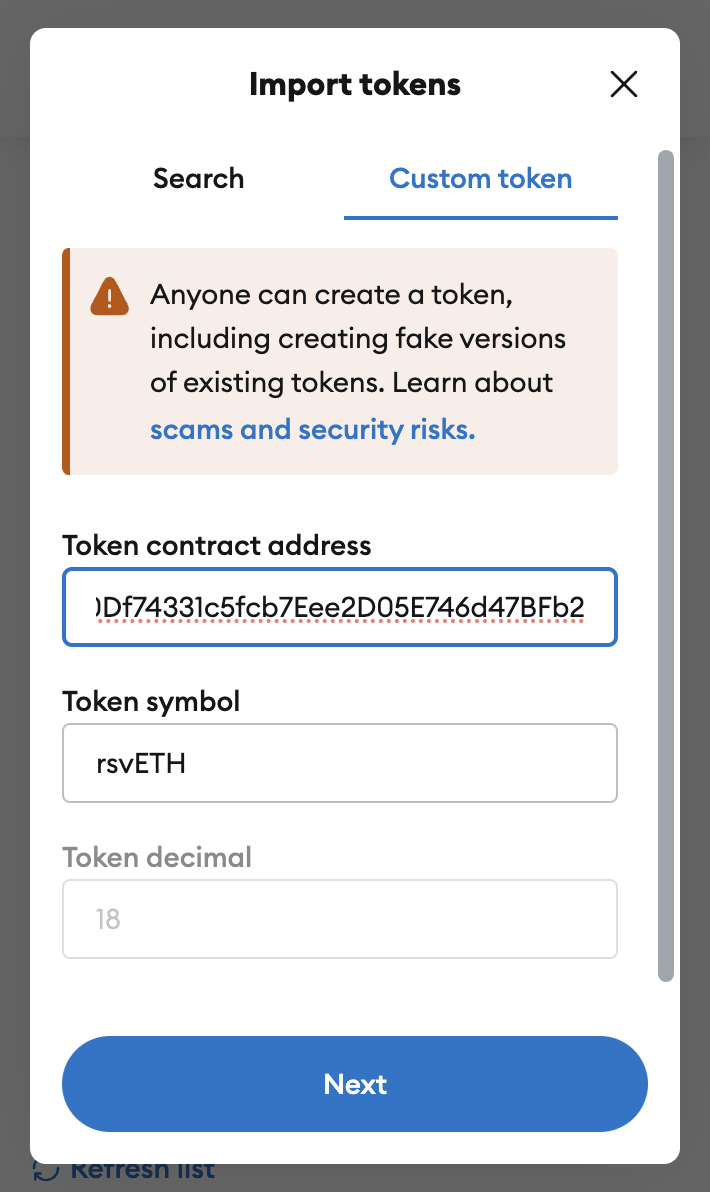Click Refresh list at the bottom
Screen dimensions: 710x1192
pos(143,1168)
